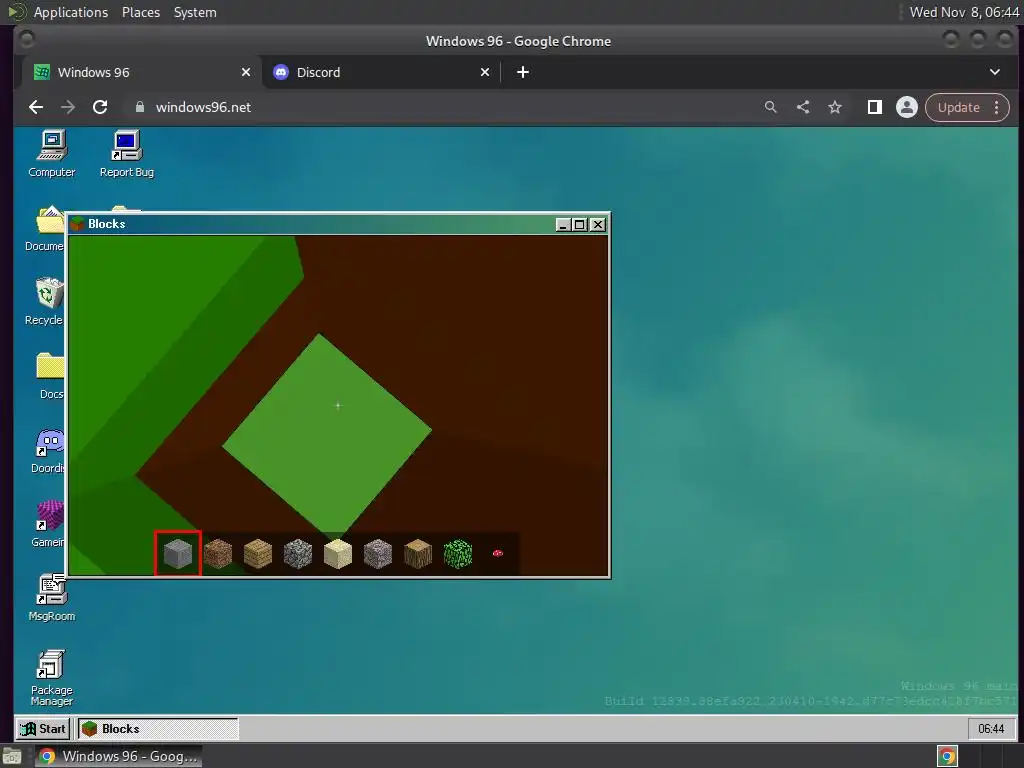Viewport: 1024px width, 768px height.
Task: Open the Package Manager icon
Action: pos(52,678)
